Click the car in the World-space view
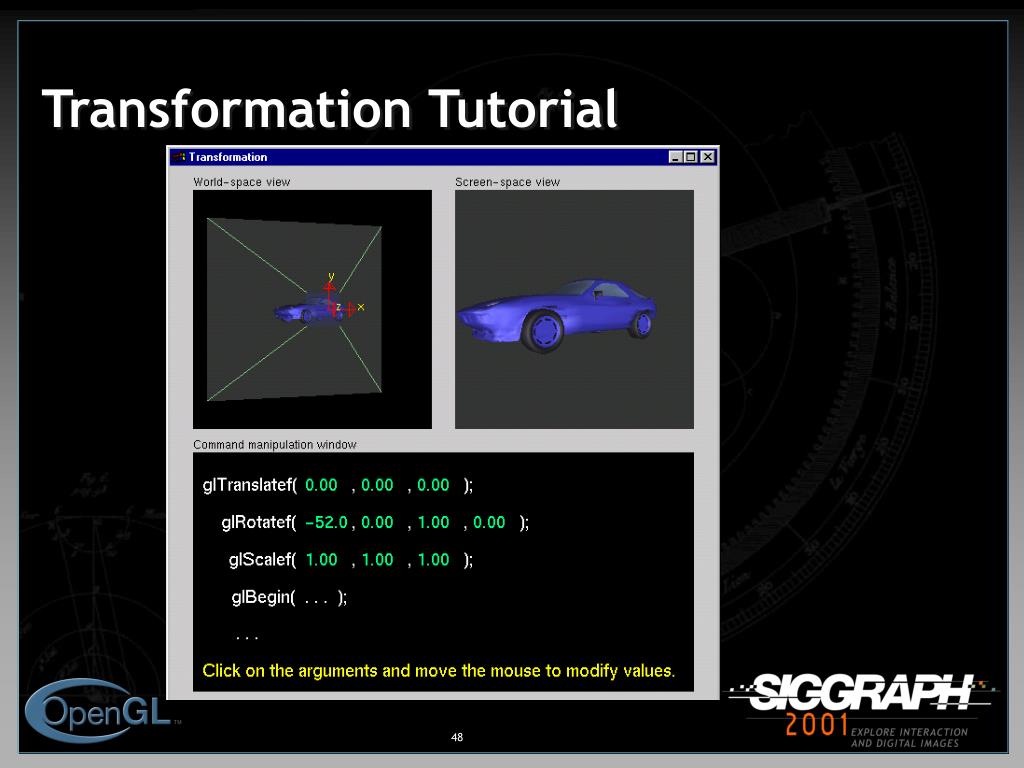 point(307,310)
